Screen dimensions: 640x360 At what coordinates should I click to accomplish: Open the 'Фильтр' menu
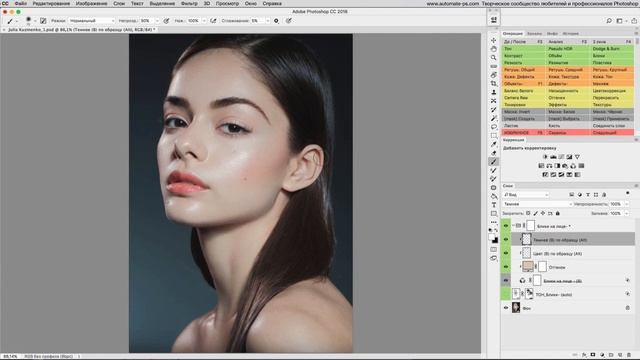click(189, 3)
